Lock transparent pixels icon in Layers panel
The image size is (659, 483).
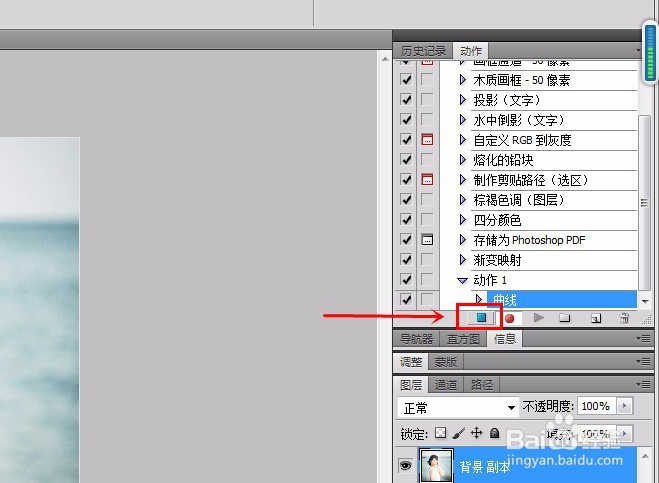(440, 433)
